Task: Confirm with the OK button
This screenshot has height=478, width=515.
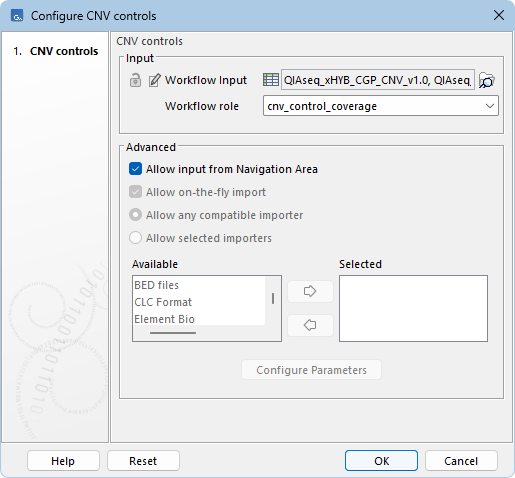Action: pos(381,461)
